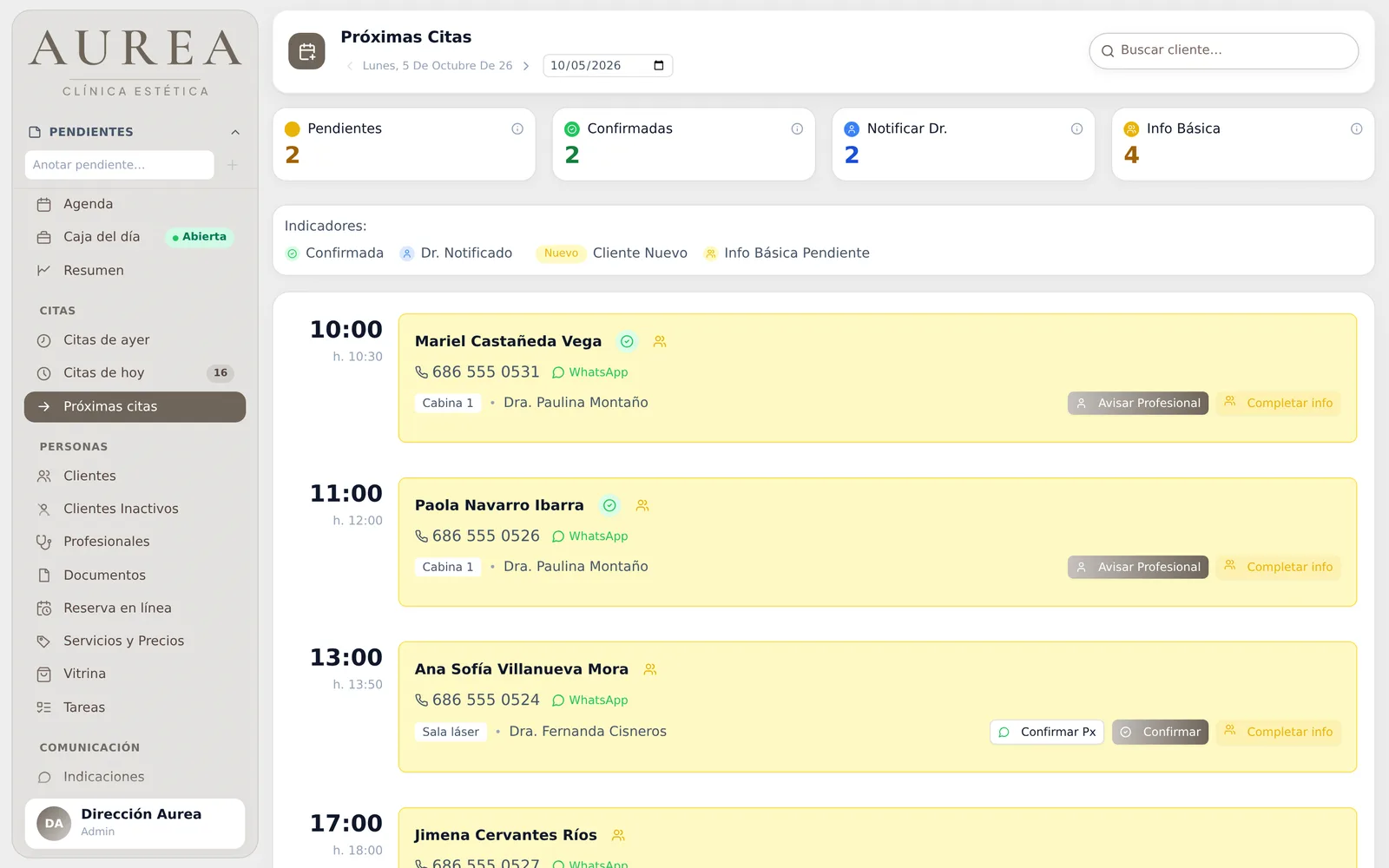Viewport: 1389px width, 868px height.
Task: Open WhatsApp for Paola Navarro Ibarra
Action: 590,536
